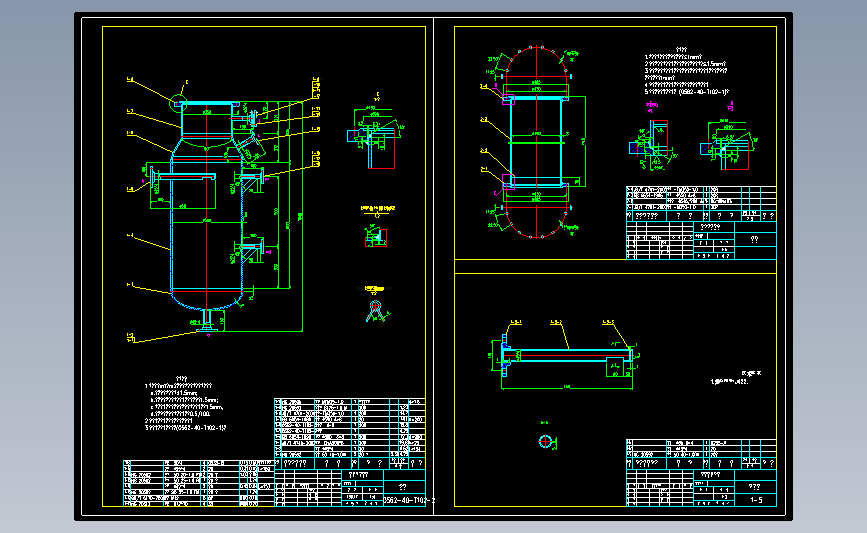The height and width of the screenshot is (533, 867).
Task: Select the small circle section view with red cross
Action: 545,441
